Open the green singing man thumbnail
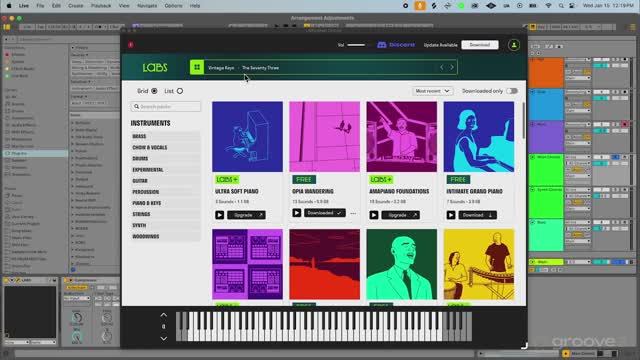The width and height of the screenshot is (640, 360). coord(402,264)
